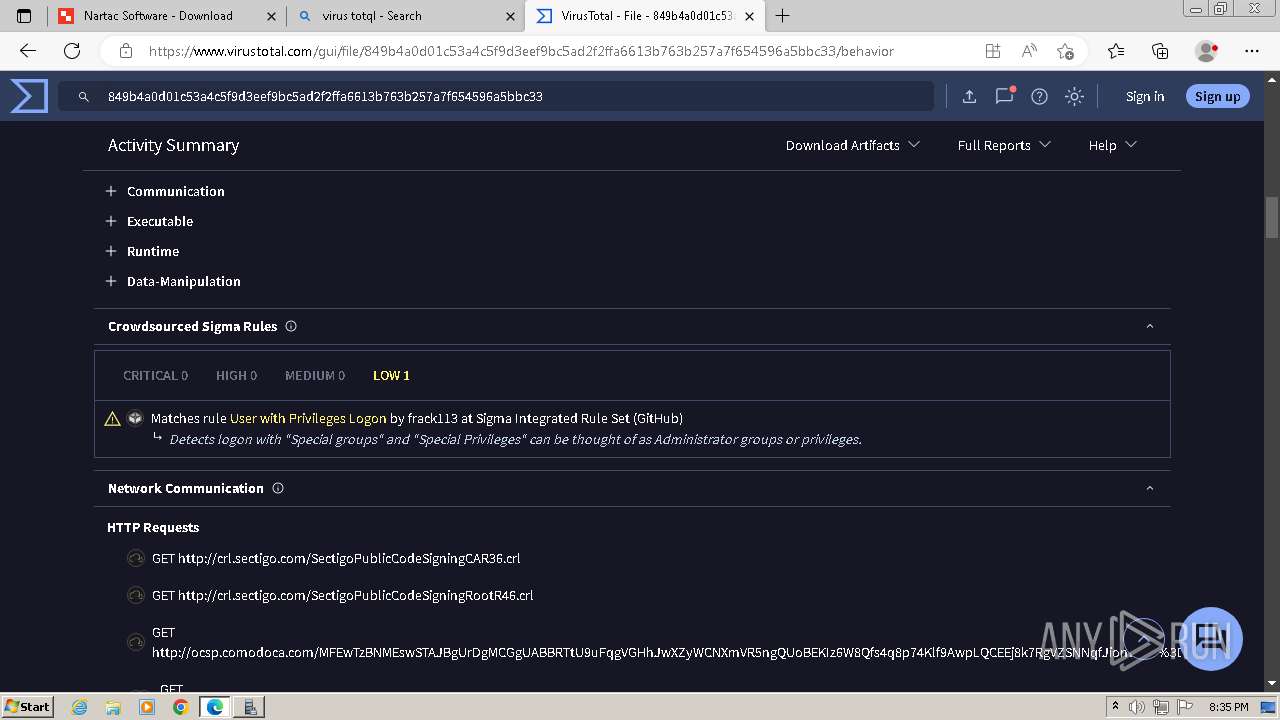Viewport: 1280px width, 720px height.
Task: Click GET crl.sectigo.com SectigoPublicCodeSigningRootR46.crl text
Action: 343,595
